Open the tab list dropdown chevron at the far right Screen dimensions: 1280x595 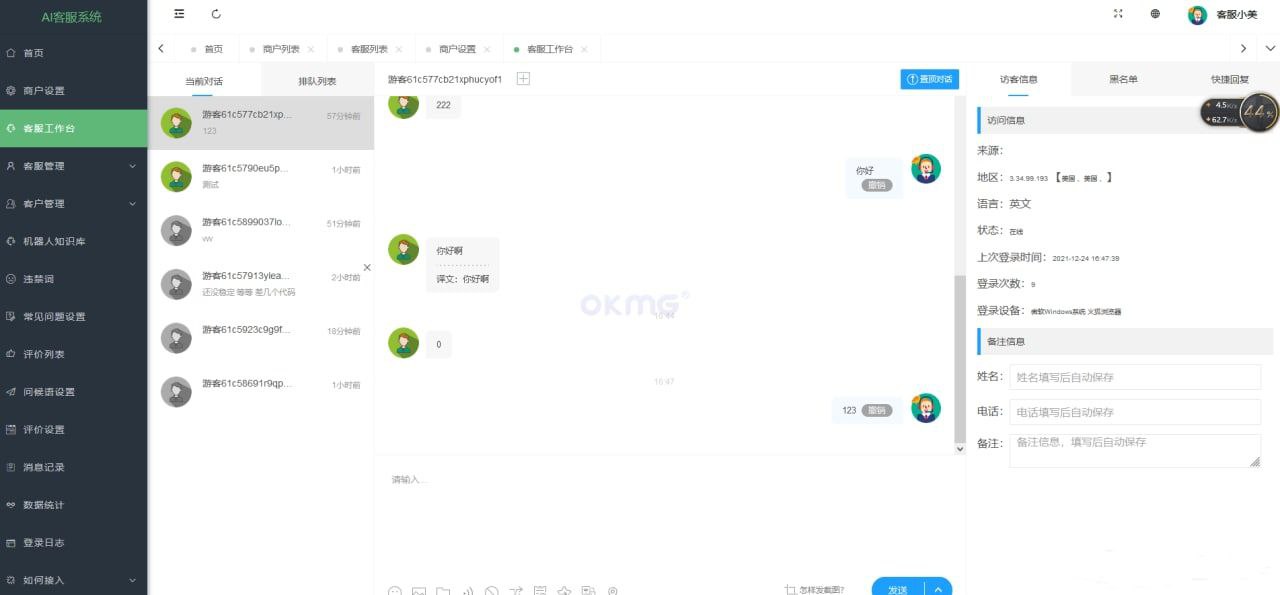pos(1270,48)
